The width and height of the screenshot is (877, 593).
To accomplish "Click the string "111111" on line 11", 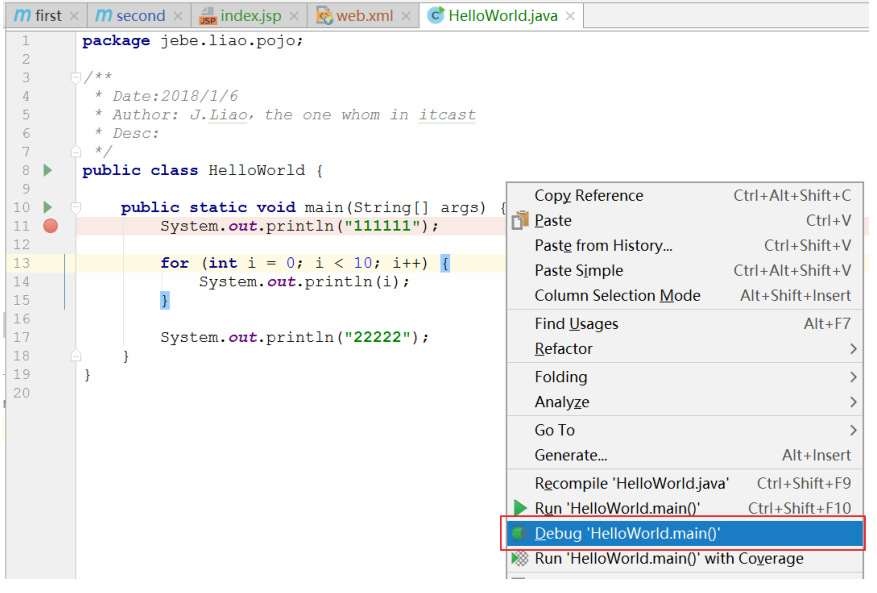I will coord(382,226).
